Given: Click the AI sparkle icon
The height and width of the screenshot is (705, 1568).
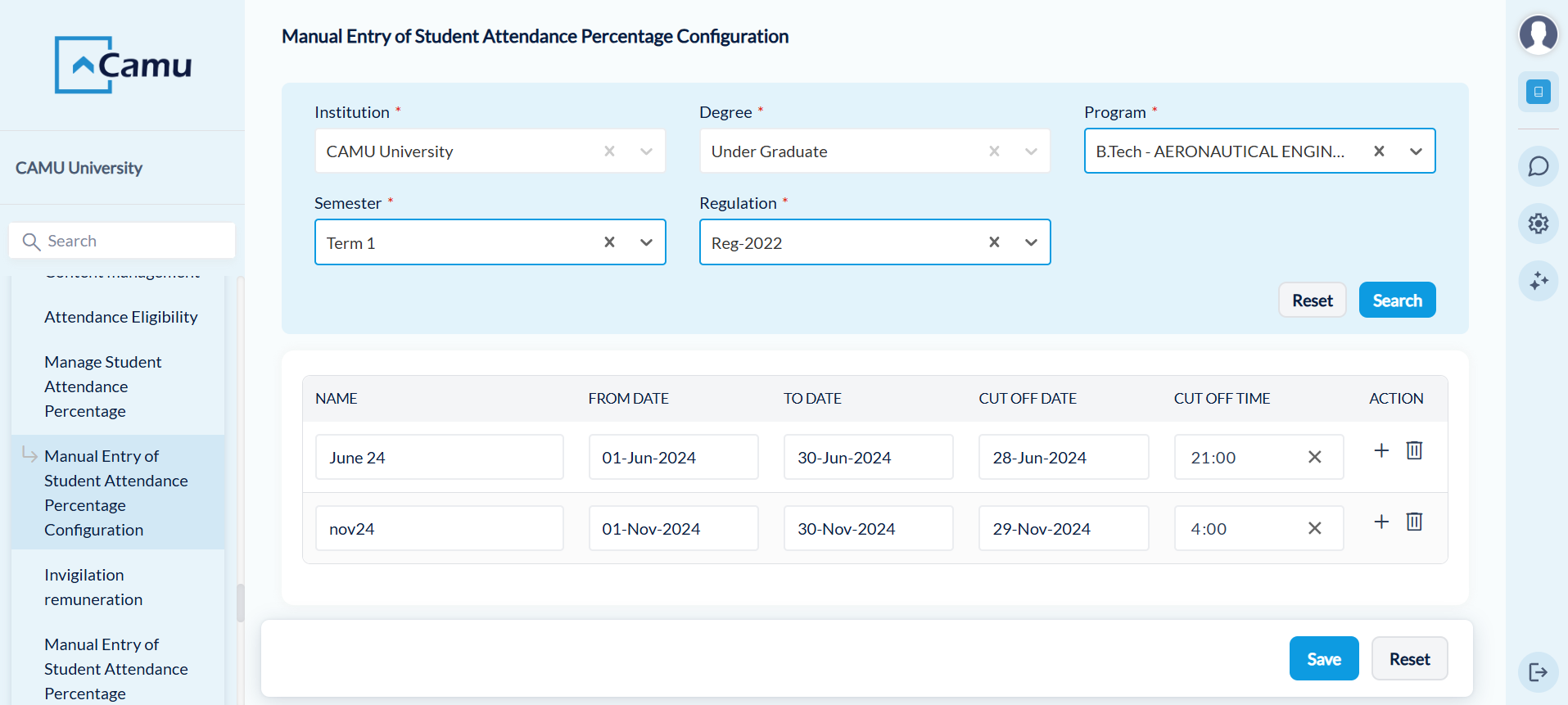Looking at the screenshot, I should point(1539,281).
